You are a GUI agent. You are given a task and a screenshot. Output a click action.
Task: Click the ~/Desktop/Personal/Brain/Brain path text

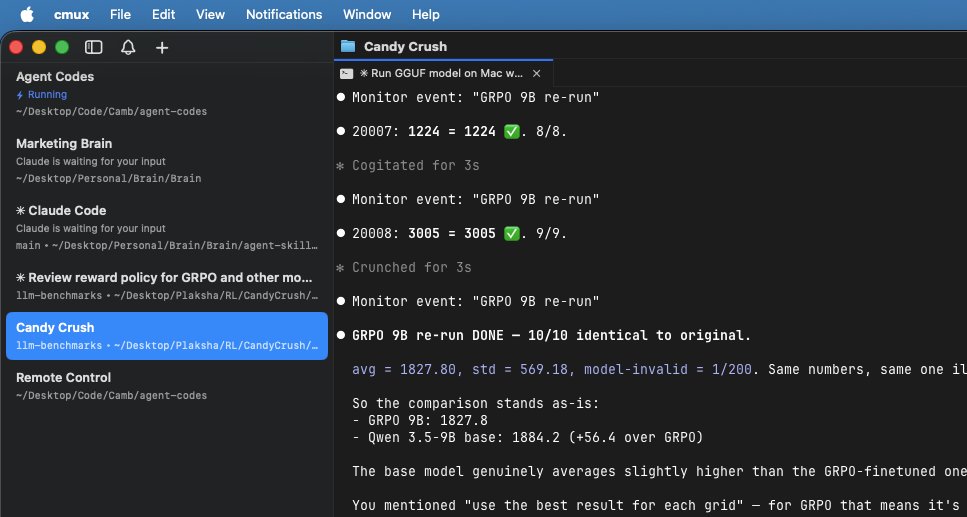[109, 178]
